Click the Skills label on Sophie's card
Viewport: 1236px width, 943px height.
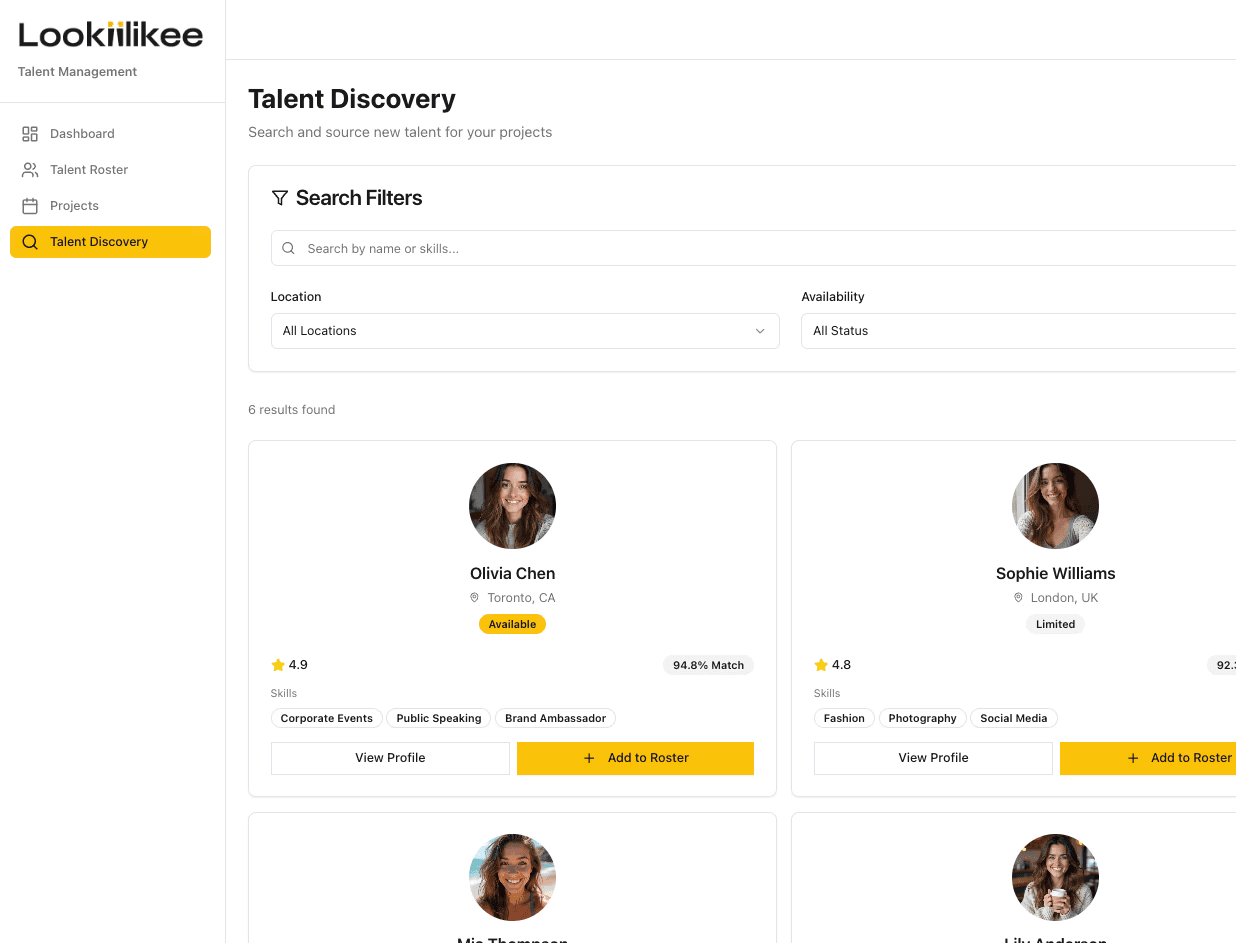point(827,693)
